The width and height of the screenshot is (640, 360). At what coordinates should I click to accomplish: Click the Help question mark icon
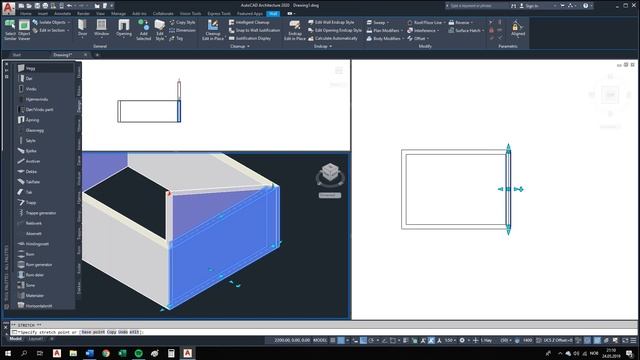[x=586, y=6]
